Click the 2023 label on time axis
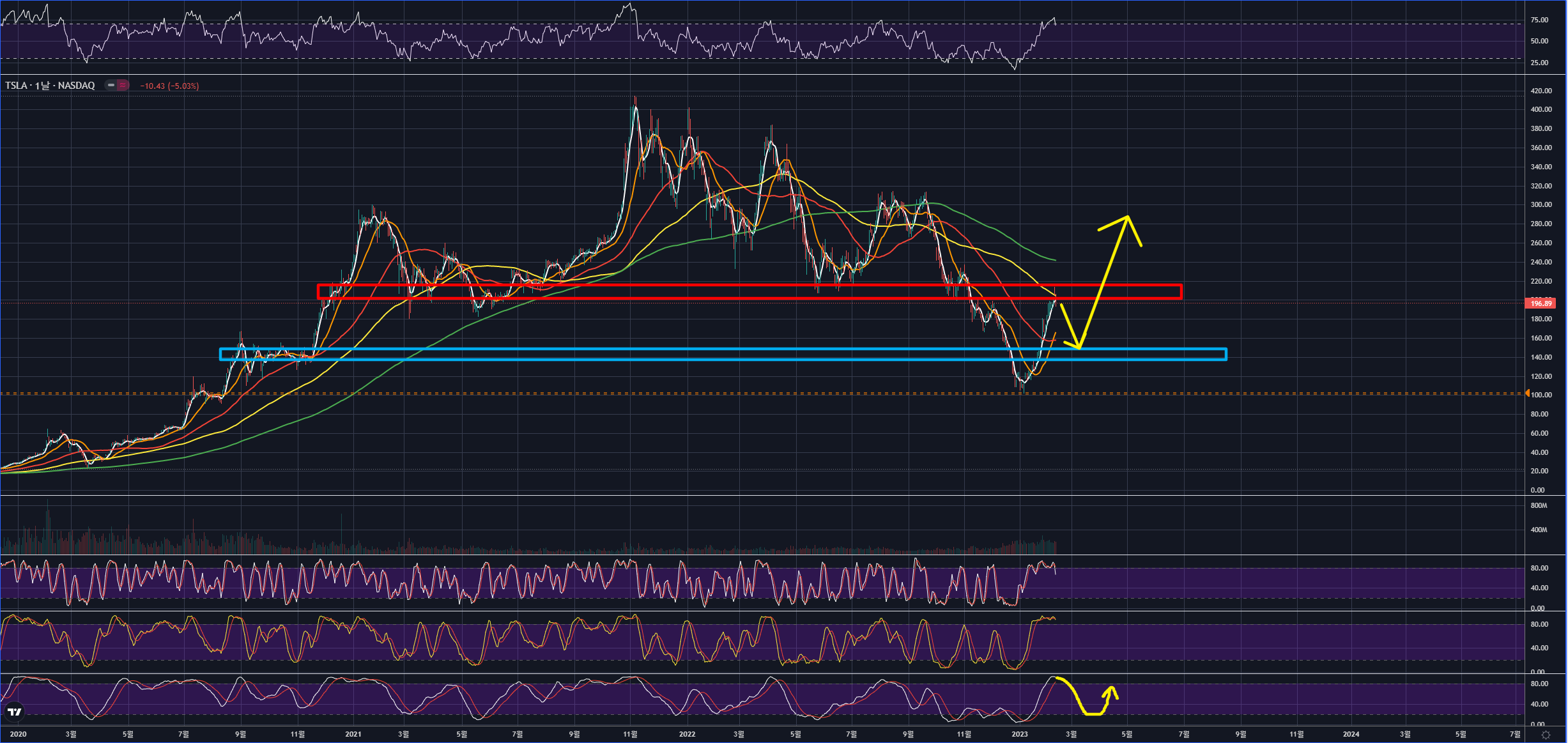Image resolution: width=1568 pixels, height=743 pixels. pyautogui.click(x=1019, y=734)
